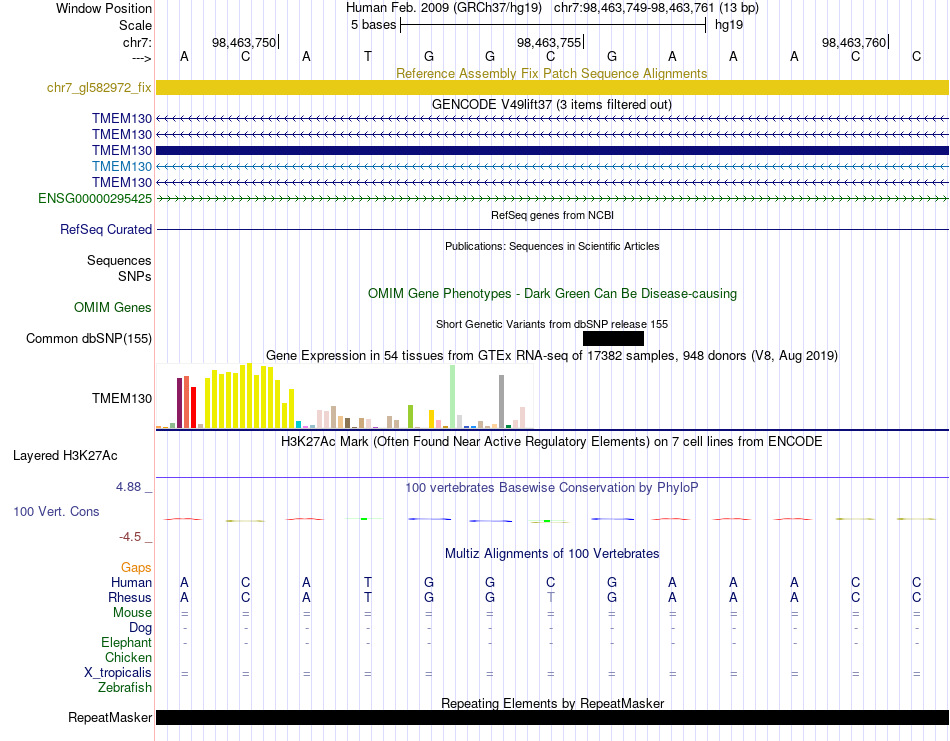Click the ENSG00000295425 gene label

[95, 199]
